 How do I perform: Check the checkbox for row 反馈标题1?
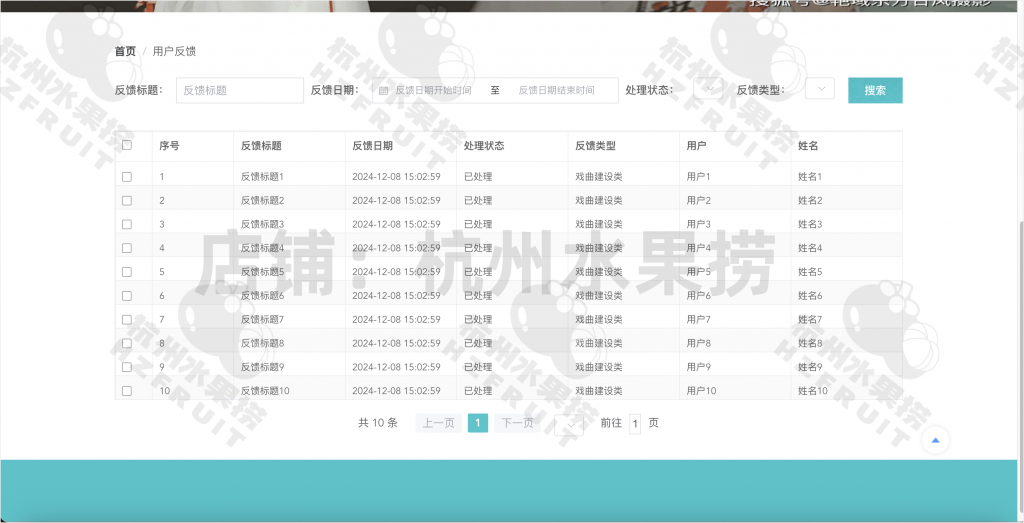[x=127, y=176]
